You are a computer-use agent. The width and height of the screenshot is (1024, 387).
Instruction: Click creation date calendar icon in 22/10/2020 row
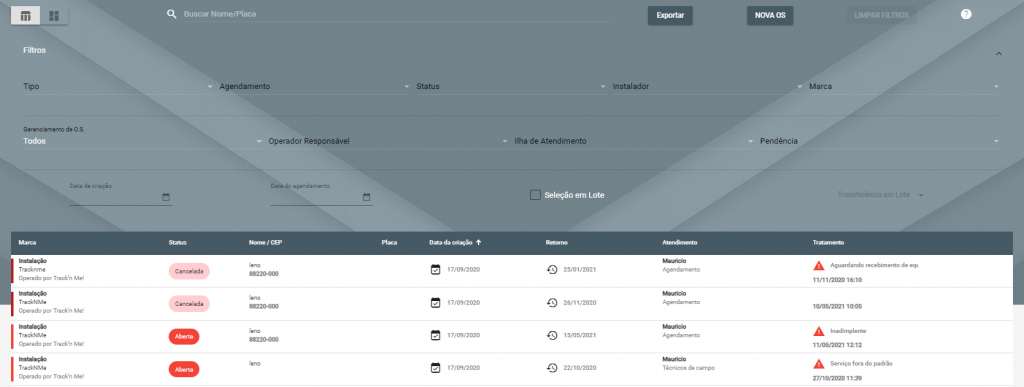tap(436, 368)
